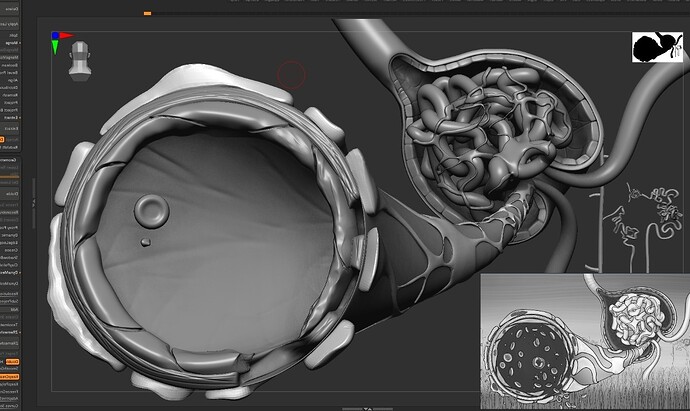Toggle the FreezeGroups option
Viewport: 690px width, 411px height.
(x=10, y=392)
